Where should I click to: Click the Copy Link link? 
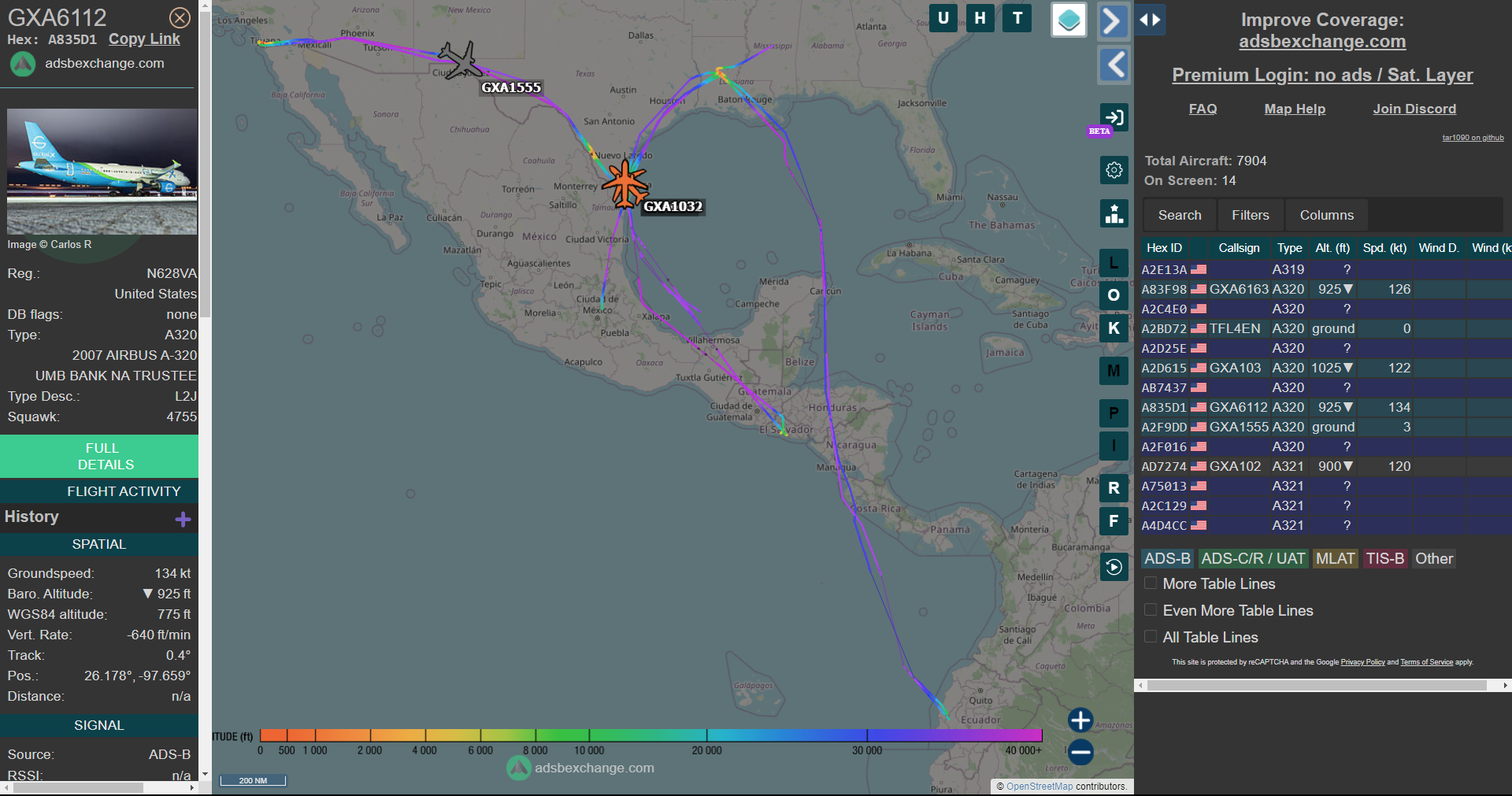pos(144,39)
